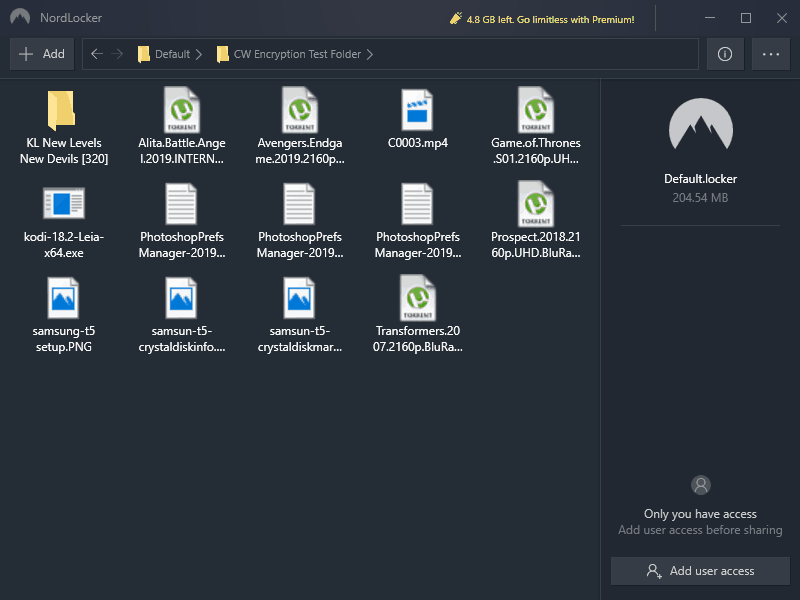Click the Default.locker mountain logo
The height and width of the screenshot is (600, 800).
click(700, 125)
